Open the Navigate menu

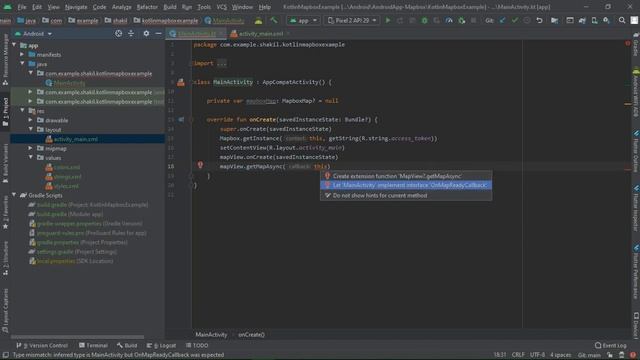[76, 7]
